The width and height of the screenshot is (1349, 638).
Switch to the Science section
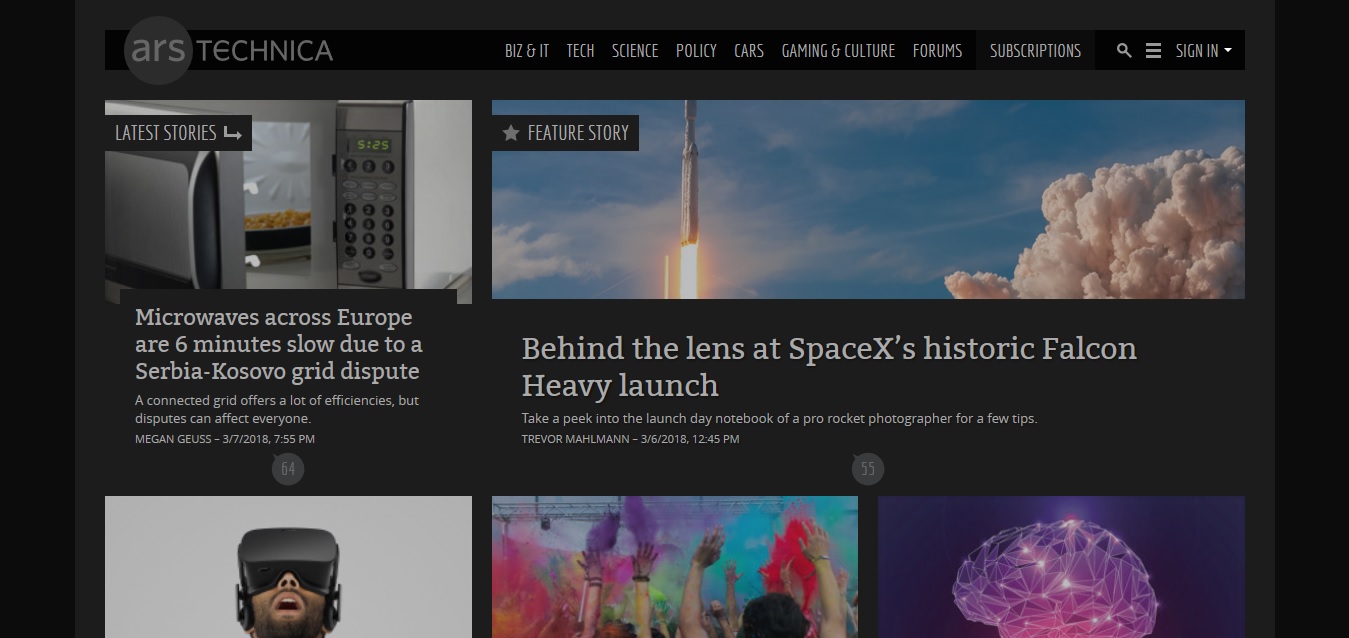(635, 50)
